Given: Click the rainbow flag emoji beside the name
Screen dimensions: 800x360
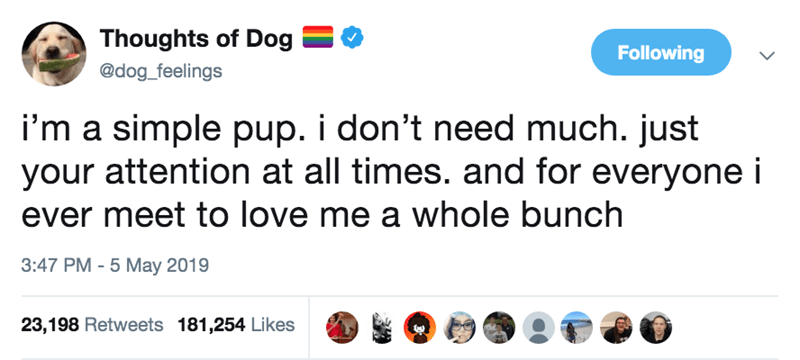Looking at the screenshot, I should 318,37.
